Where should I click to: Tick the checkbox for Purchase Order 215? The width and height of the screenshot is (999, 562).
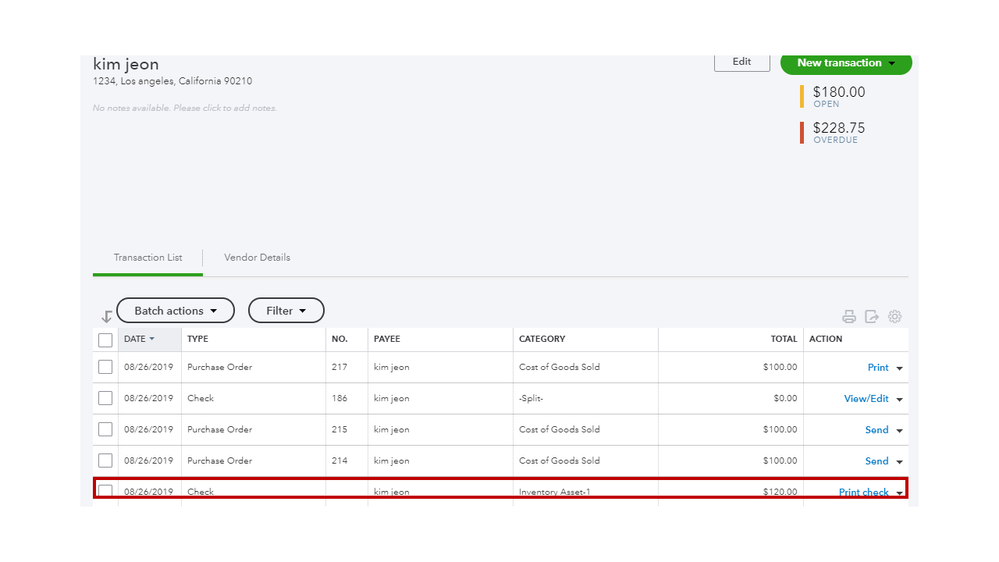pos(105,430)
